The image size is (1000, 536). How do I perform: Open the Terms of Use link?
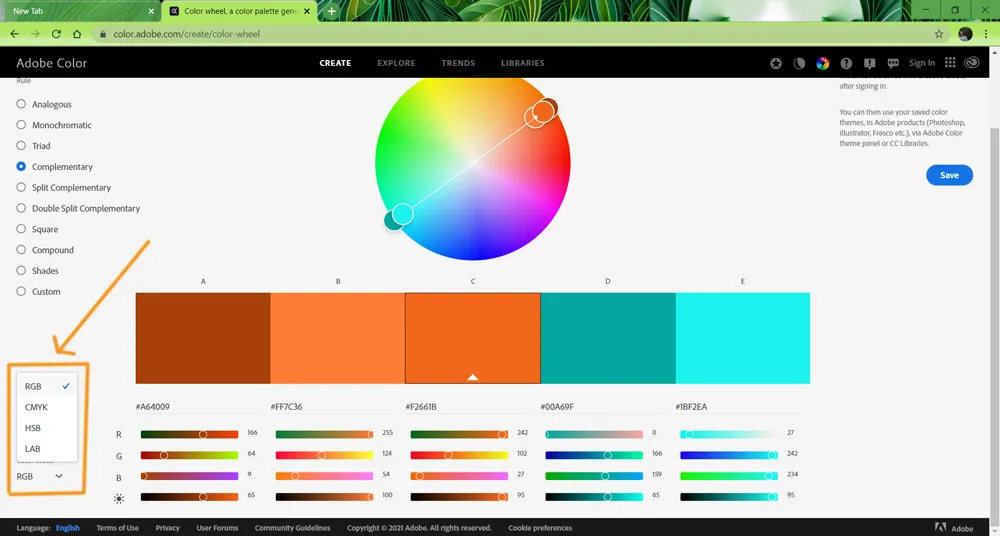(x=117, y=528)
